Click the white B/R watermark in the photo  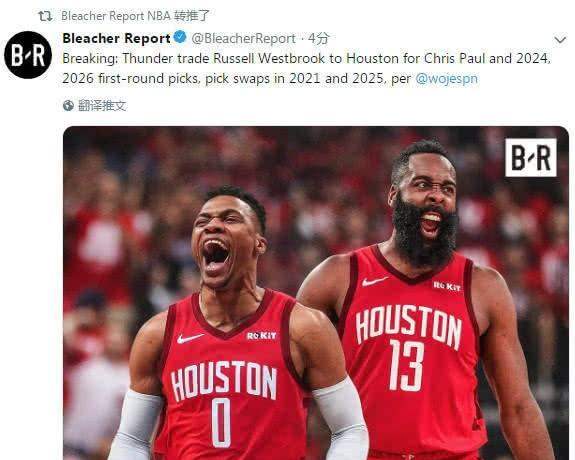531,157
